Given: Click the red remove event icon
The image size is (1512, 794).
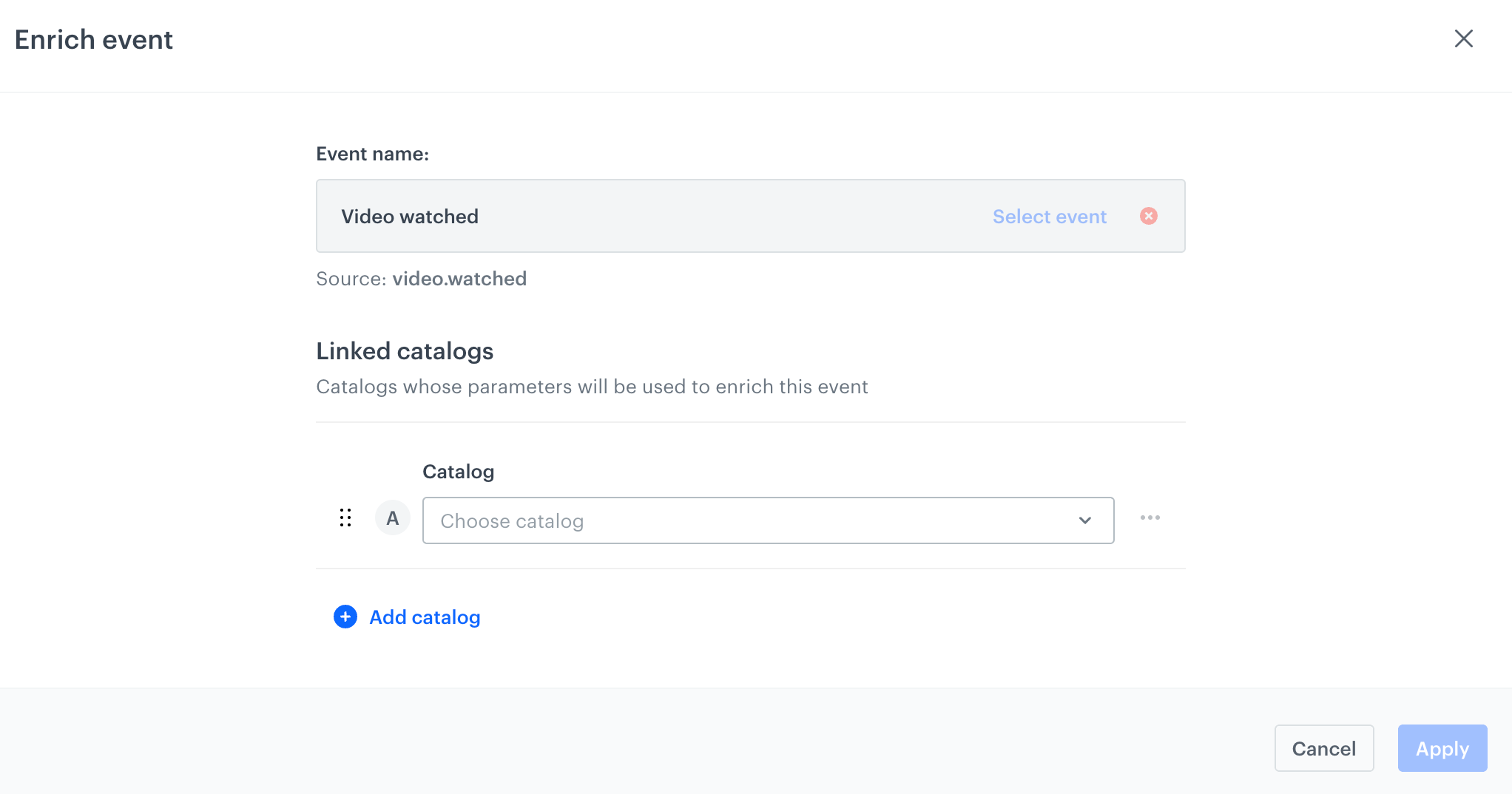Looking at the screenshot, I should [1149, 216].
